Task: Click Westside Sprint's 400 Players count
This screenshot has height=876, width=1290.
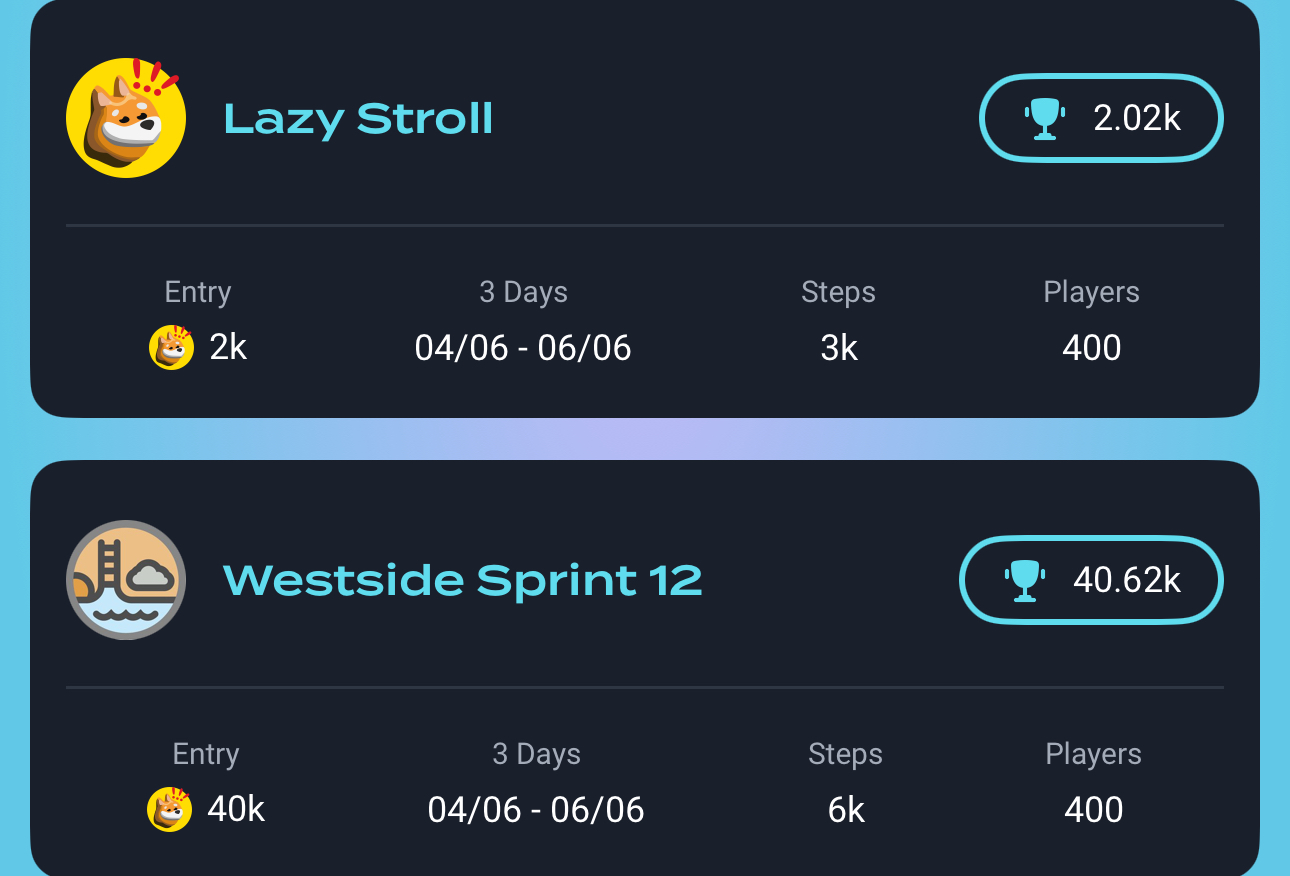Action: click(1094, 809)
